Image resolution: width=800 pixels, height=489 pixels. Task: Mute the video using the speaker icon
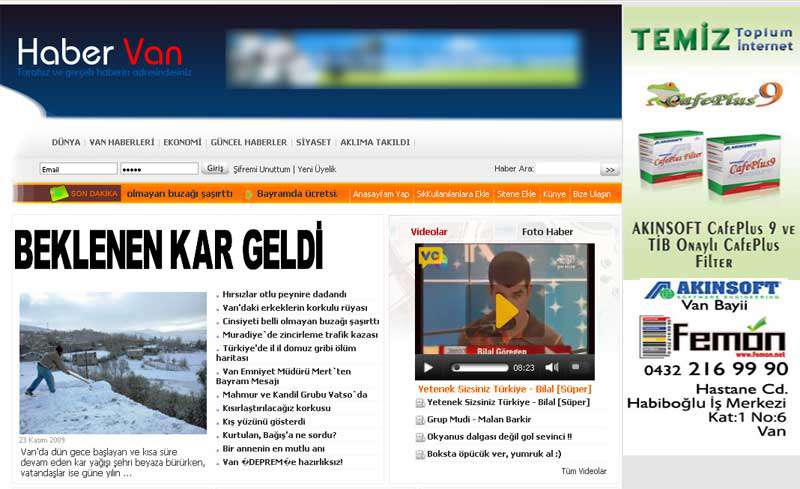(551, 368)
